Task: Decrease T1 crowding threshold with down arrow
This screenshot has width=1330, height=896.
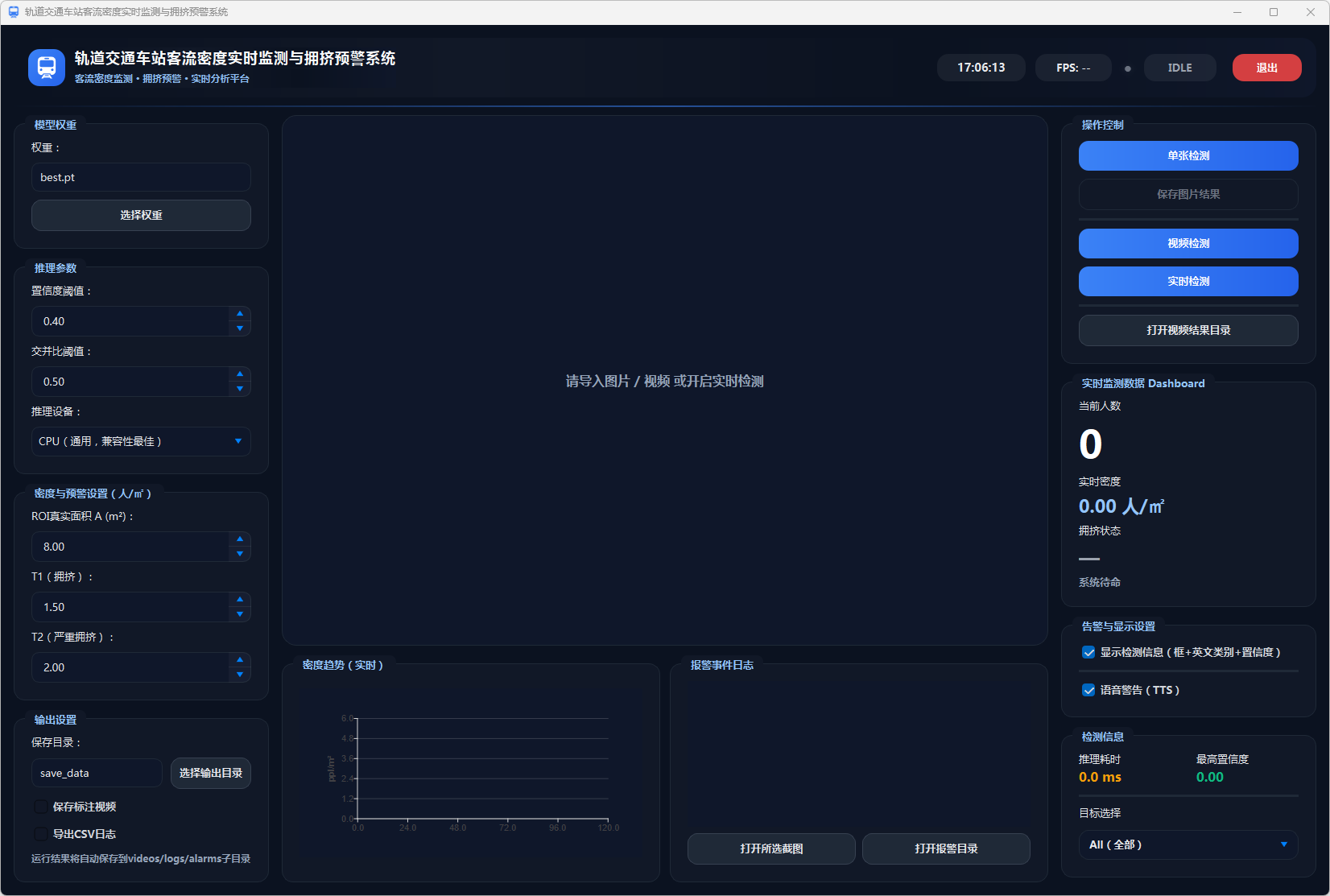Action: point(240,614)
